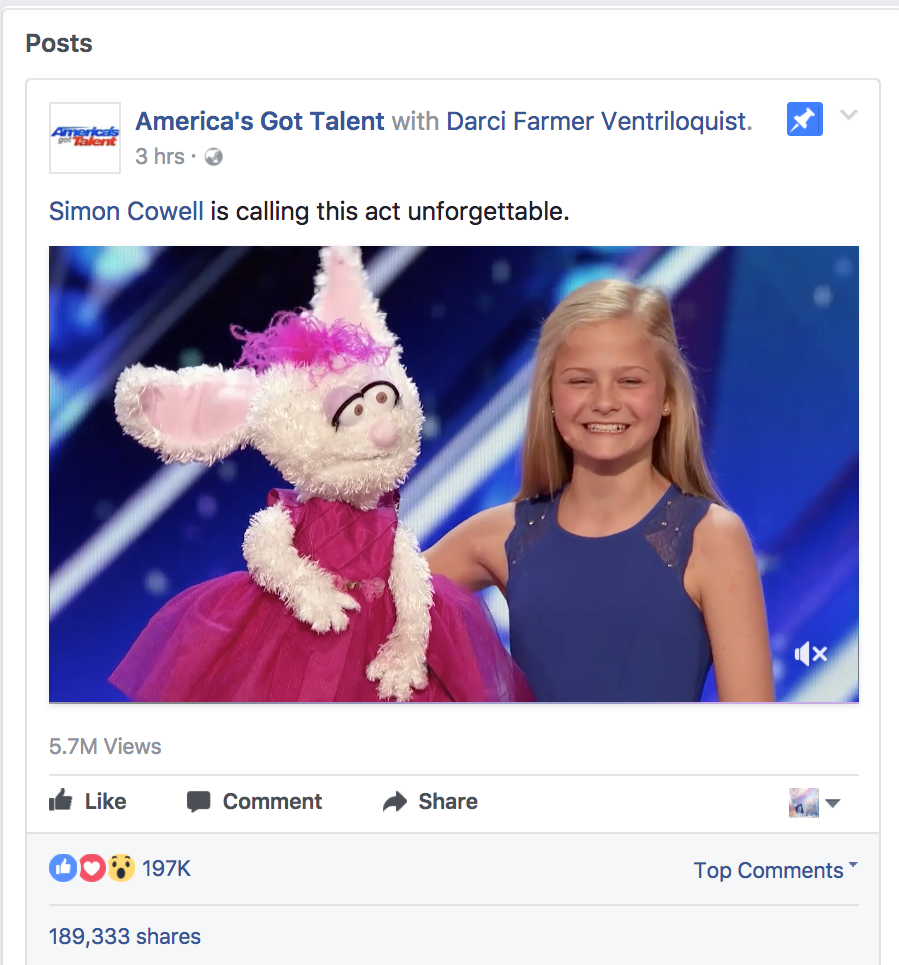The height and width of the screenshot is (965, 899).
Task: Play the ventriloquist video thumbnail
Action: 453,474
